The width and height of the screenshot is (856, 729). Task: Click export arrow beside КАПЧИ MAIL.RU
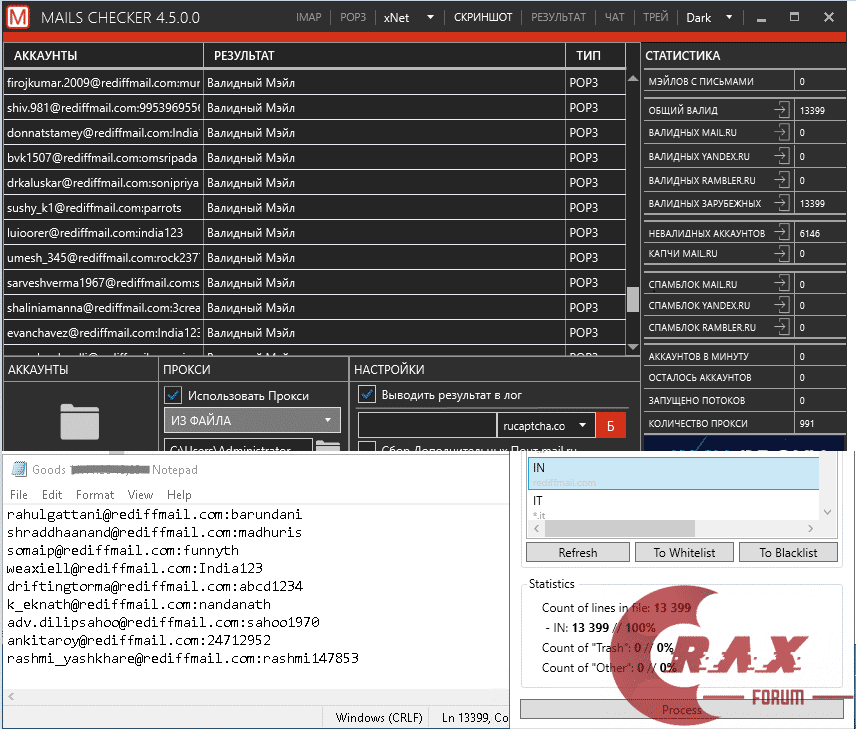(x=780, y=254)
